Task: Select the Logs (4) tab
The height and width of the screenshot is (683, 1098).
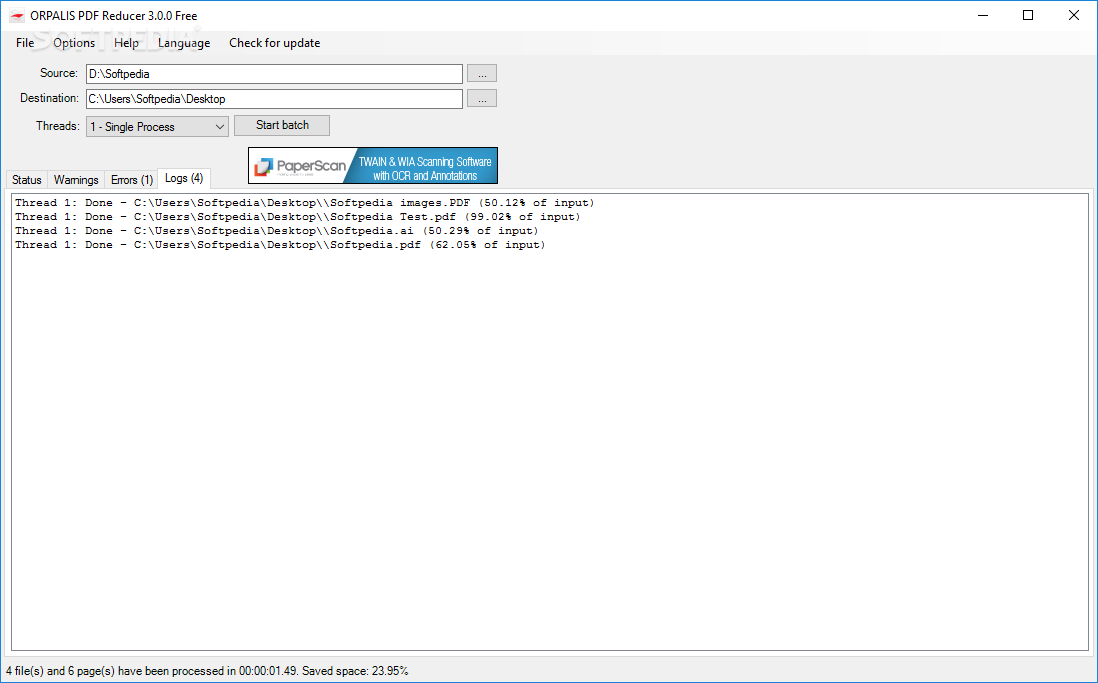Action: [184, 179]
